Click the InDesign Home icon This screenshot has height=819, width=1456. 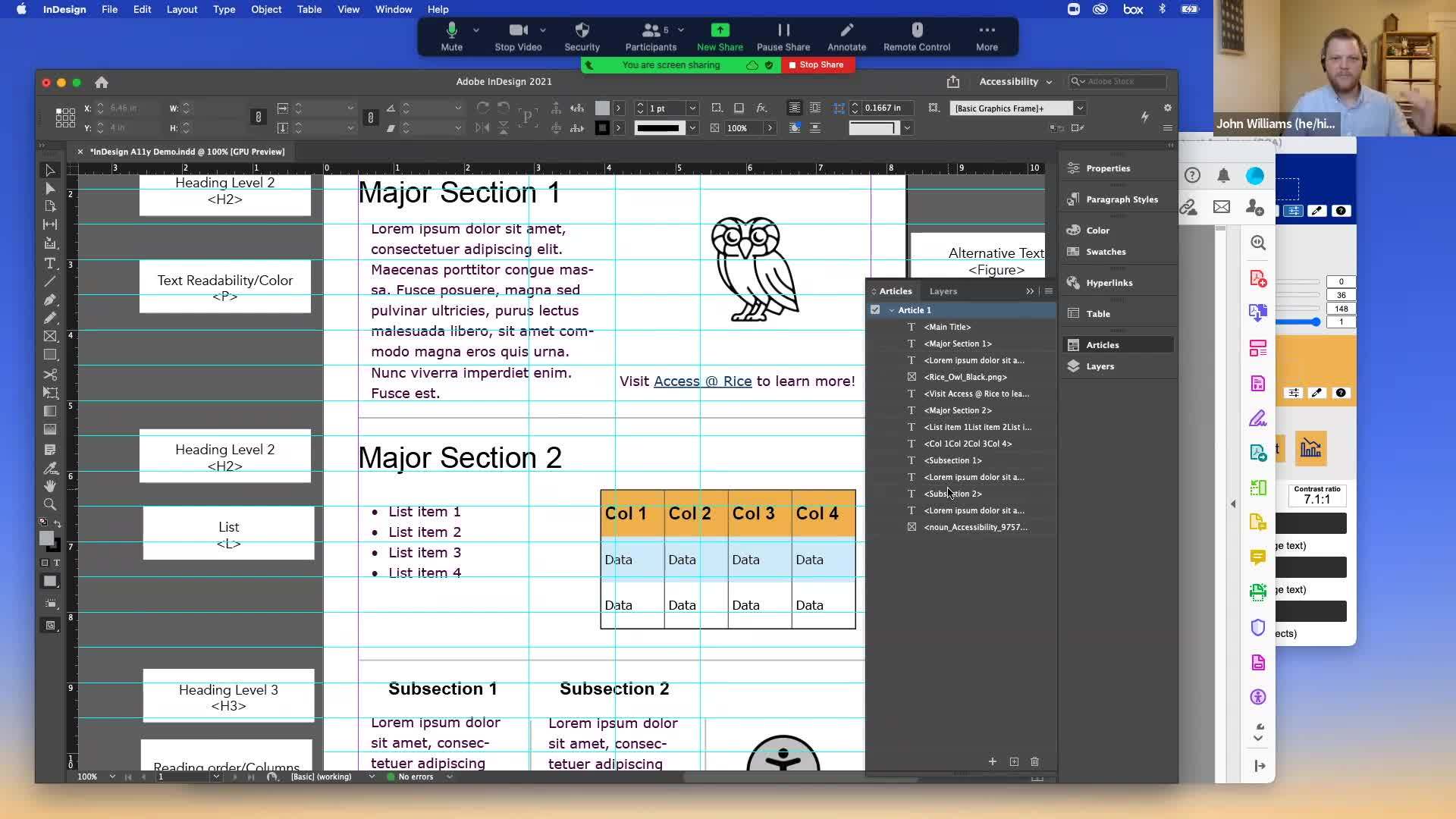pyautogui.click(x=102, y=82)
